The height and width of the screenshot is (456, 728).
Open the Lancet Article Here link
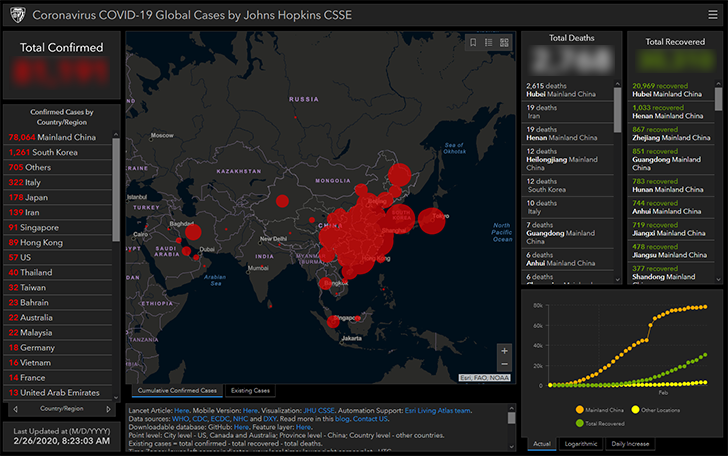tap(182, 410)
